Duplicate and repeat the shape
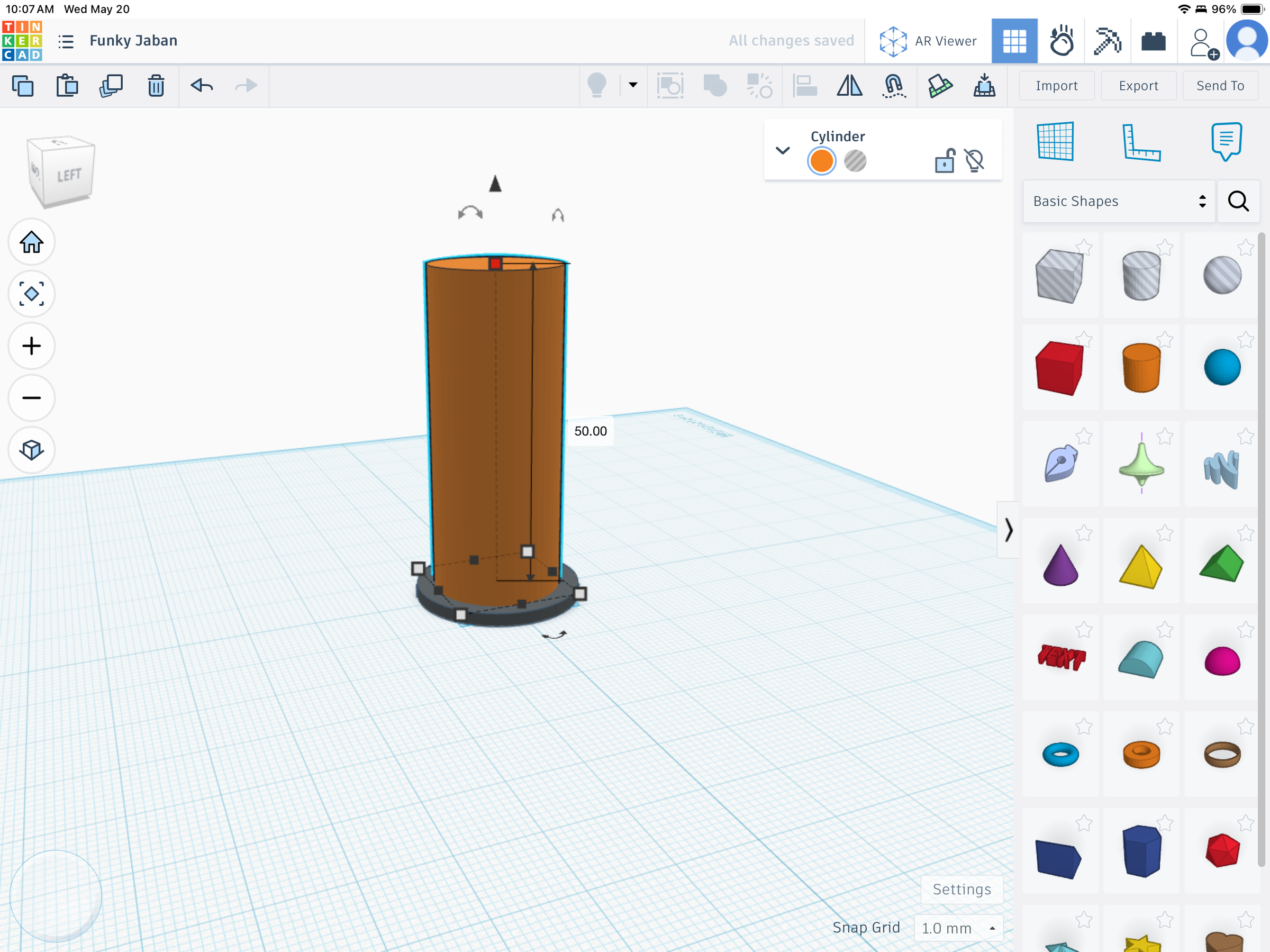The width and height of the screenshot is (1270, 952). pos(111,86)
